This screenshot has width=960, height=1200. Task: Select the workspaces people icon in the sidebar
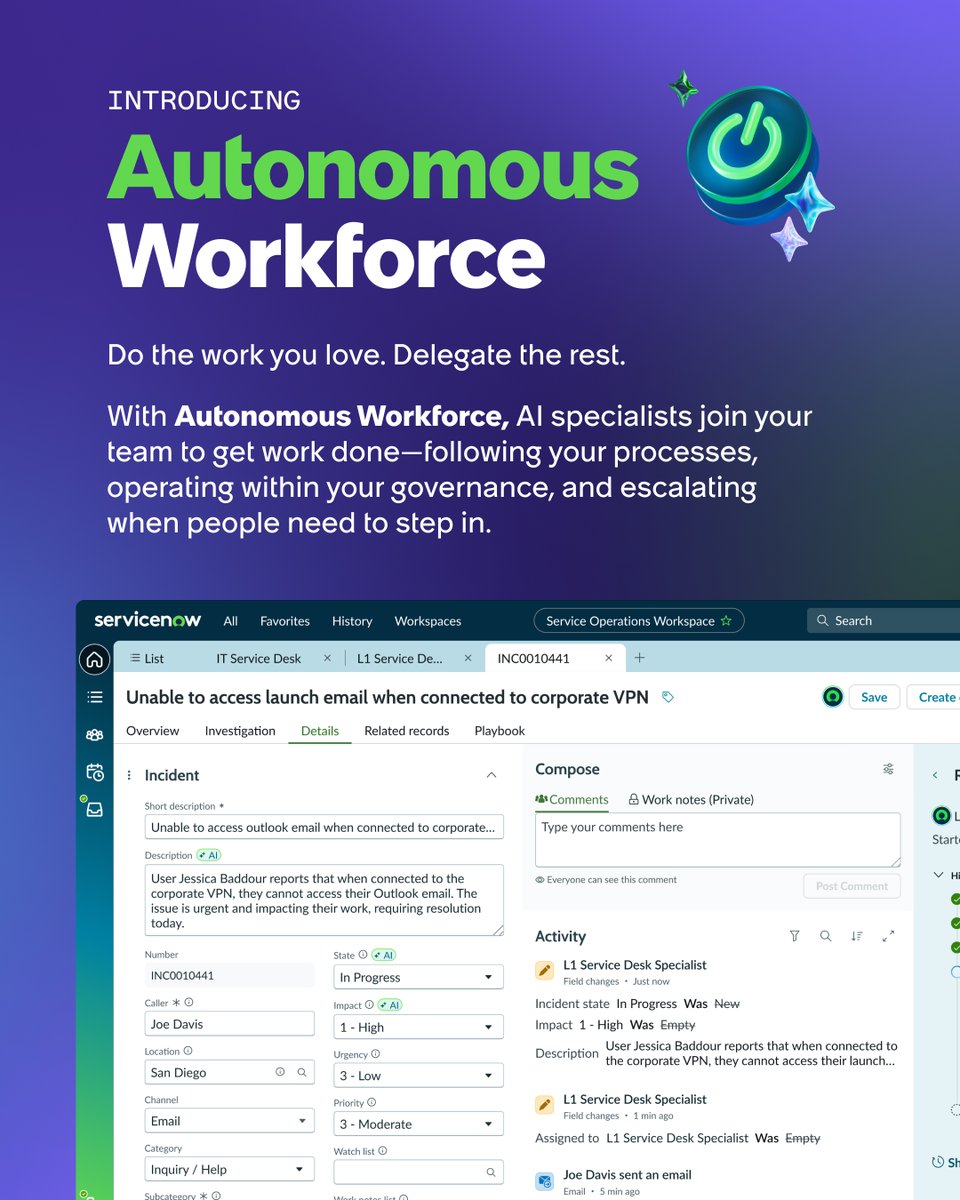pyautogui.click(x=94, y=736)
